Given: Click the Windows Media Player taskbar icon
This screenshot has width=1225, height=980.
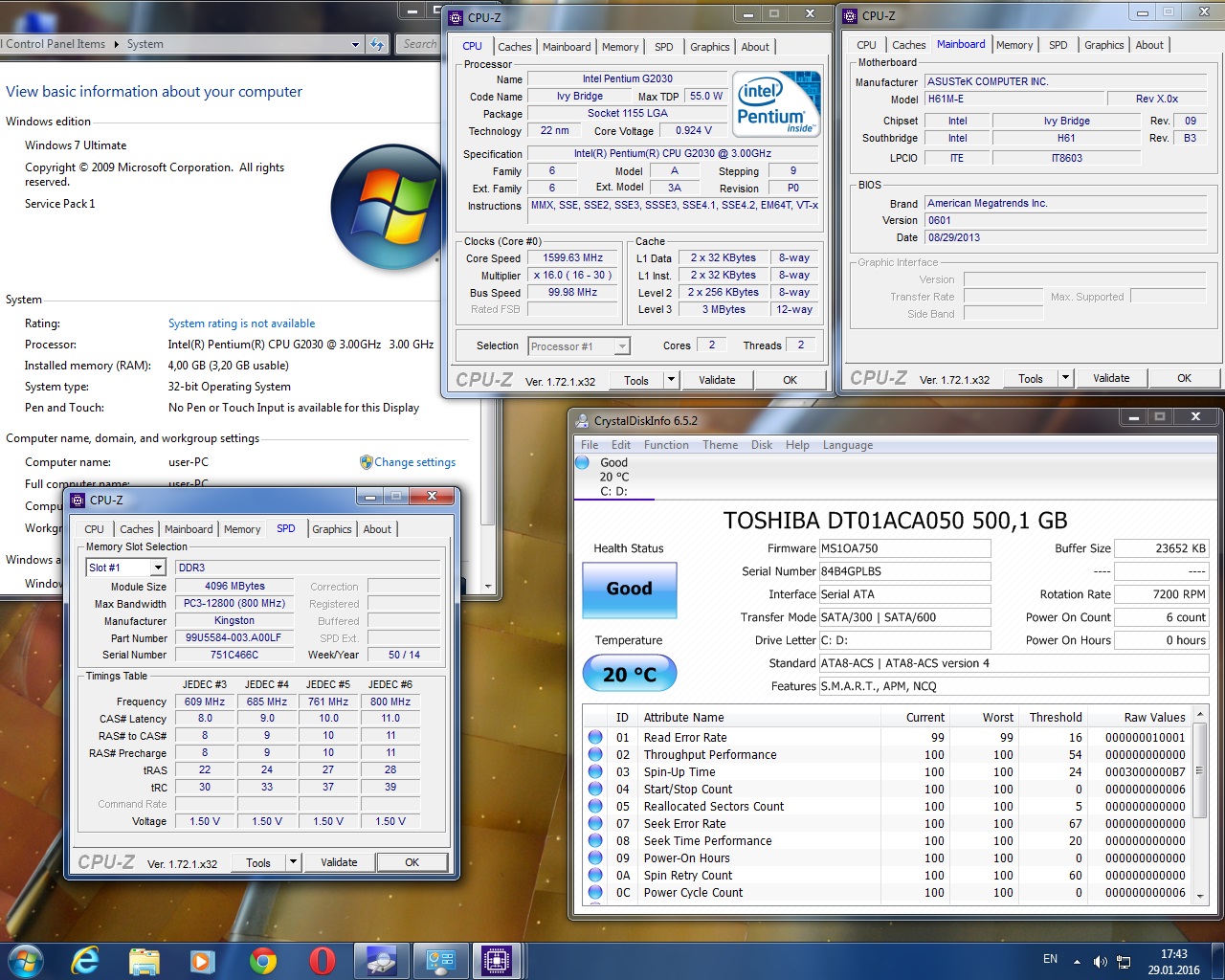Looking at the screenshot, I should 202,960.
